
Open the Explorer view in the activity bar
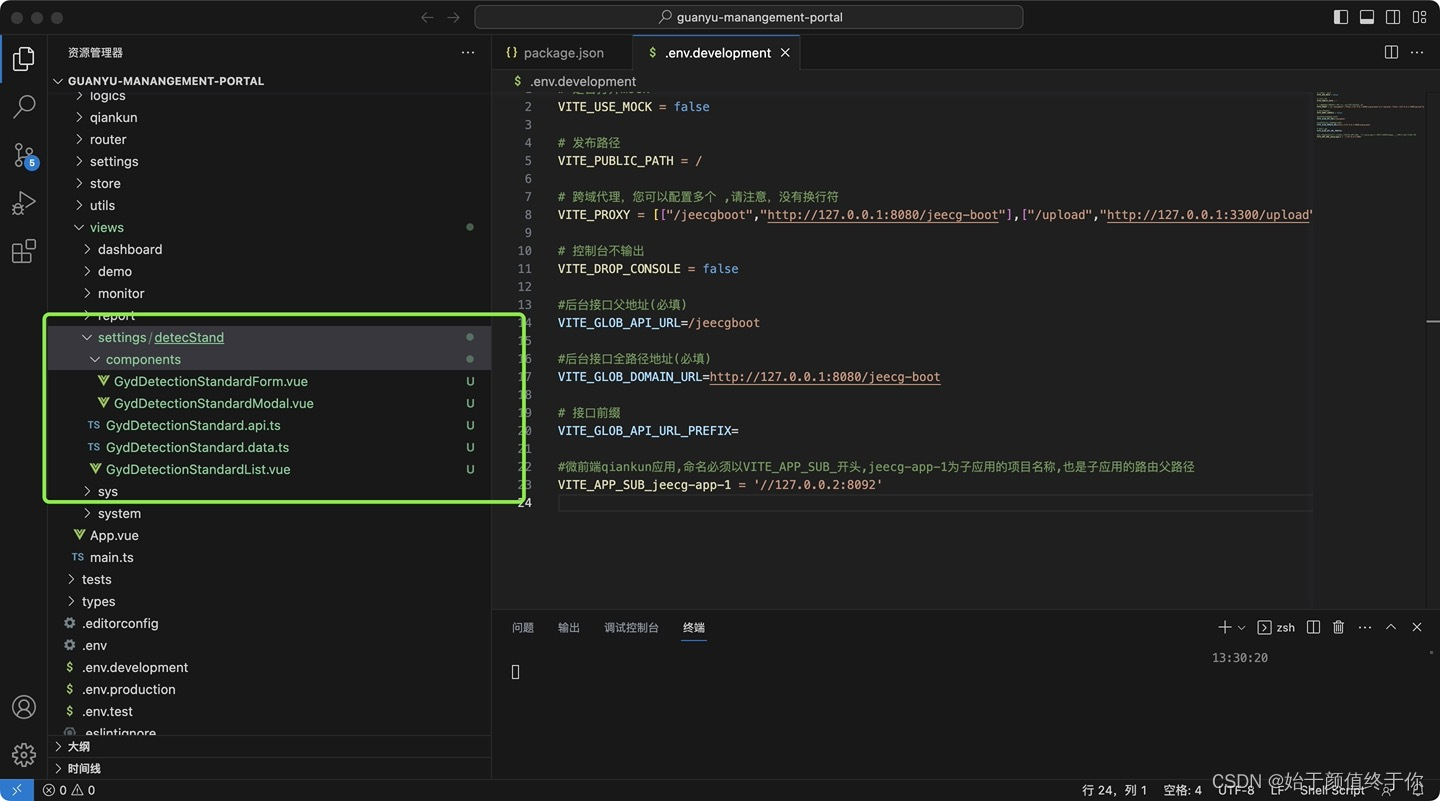click(x=24, y=58)
